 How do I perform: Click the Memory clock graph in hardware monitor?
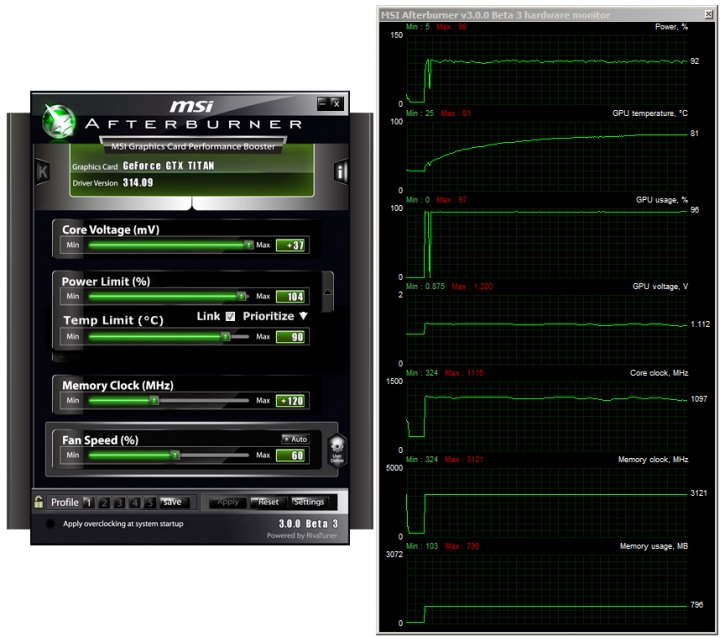tap(547, 502)
